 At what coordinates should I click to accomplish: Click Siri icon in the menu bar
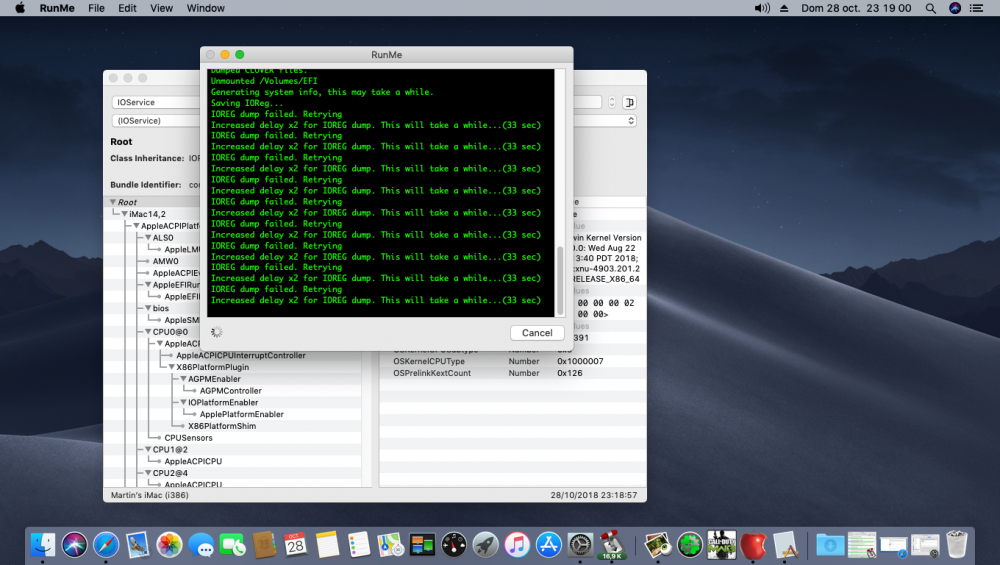955,8
